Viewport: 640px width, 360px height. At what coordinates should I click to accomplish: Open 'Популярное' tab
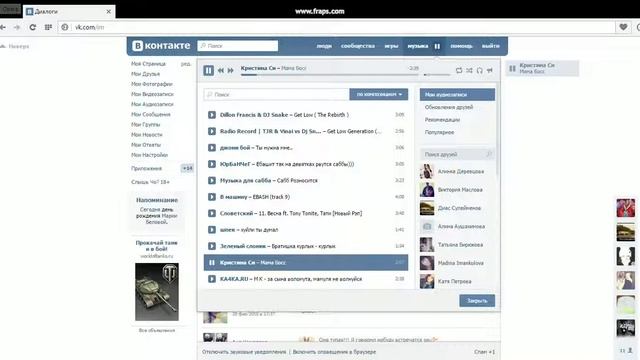coord(440,132)
